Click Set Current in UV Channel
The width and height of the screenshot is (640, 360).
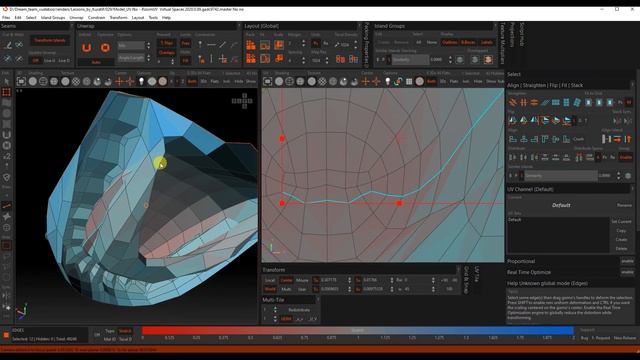(x=621, y=222)
